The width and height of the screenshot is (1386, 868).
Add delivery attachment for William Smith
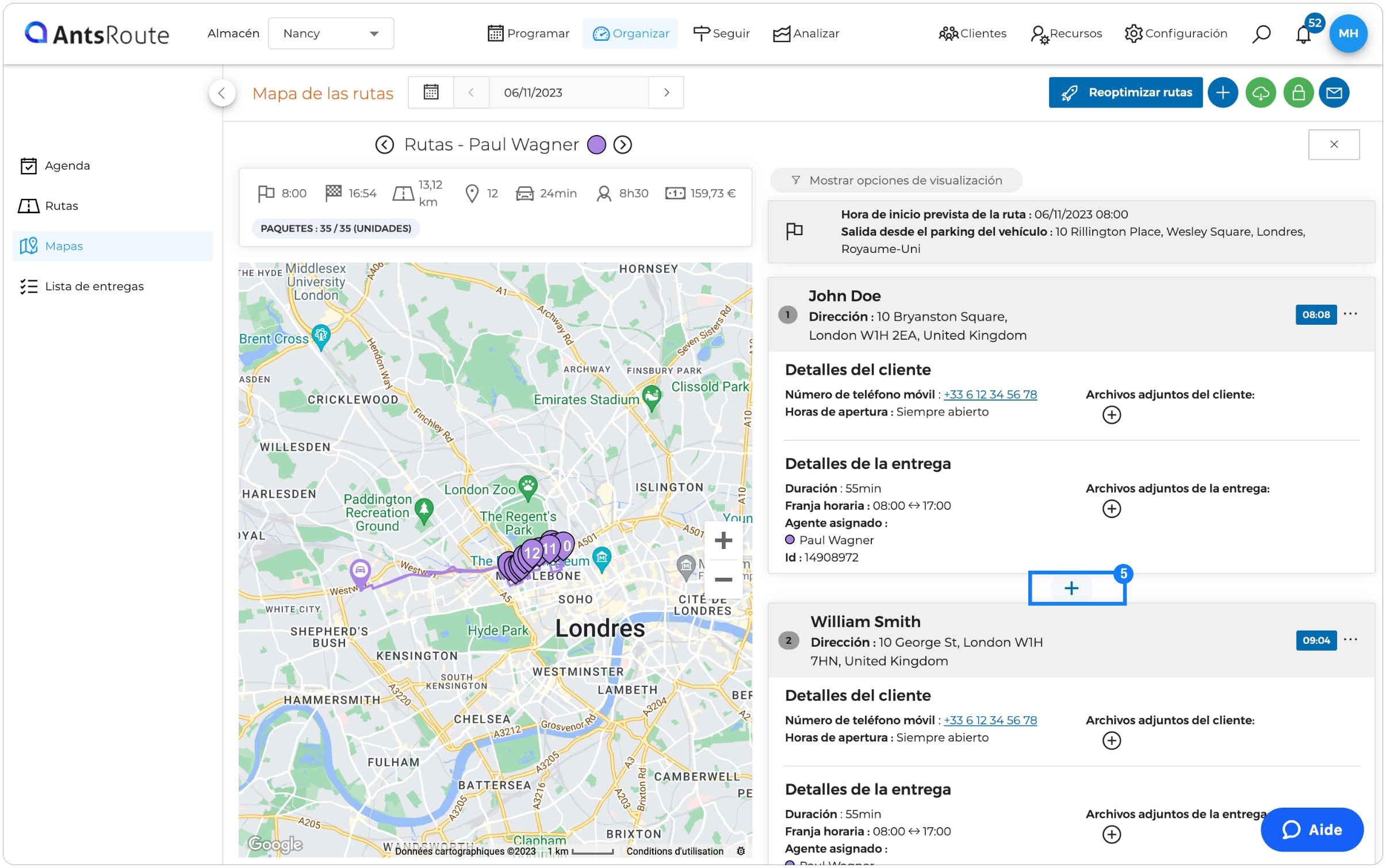[x=1111, y=834]
